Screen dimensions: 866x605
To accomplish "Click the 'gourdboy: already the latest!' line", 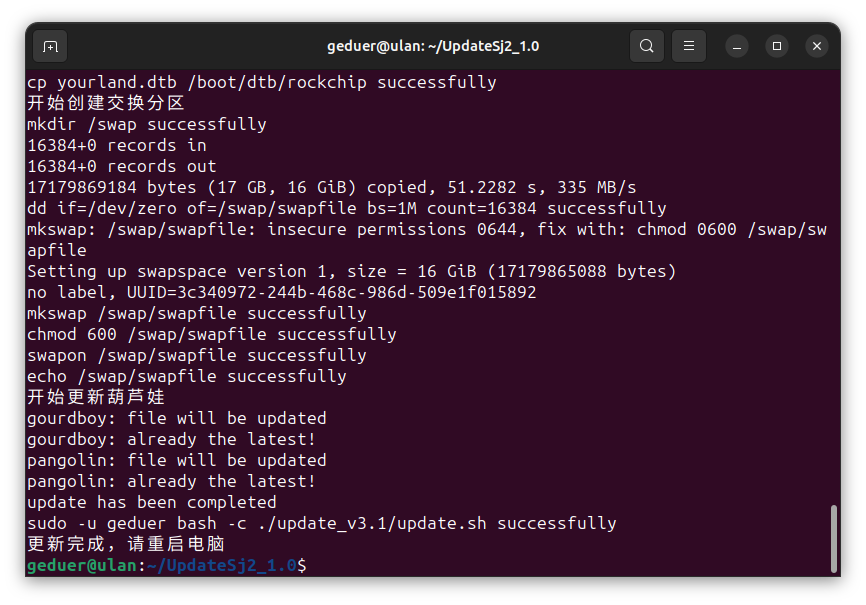I will tap(171, 439).
